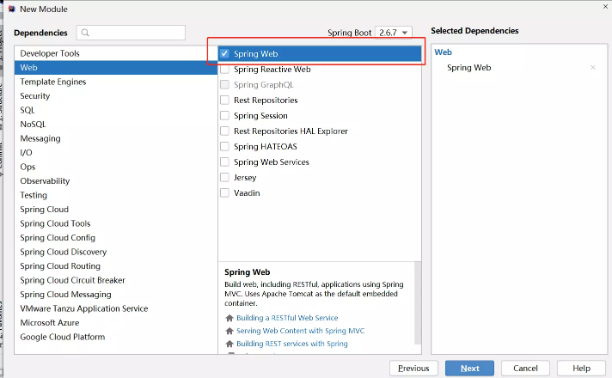Select the Google Cloud Platform category
Image resolution: width=612 pixels, height=378 pixels.
[x=116, y=337]
